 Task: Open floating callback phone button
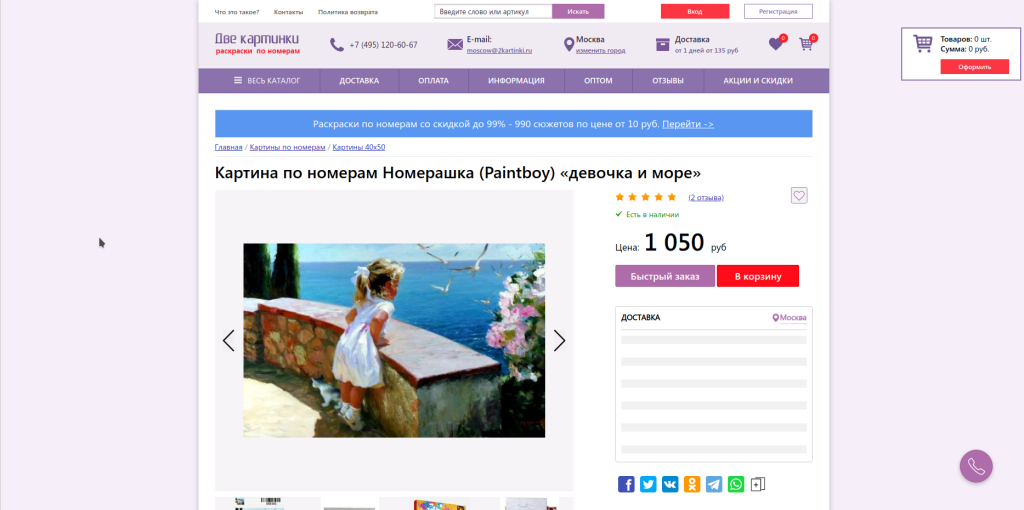[976, 466]
